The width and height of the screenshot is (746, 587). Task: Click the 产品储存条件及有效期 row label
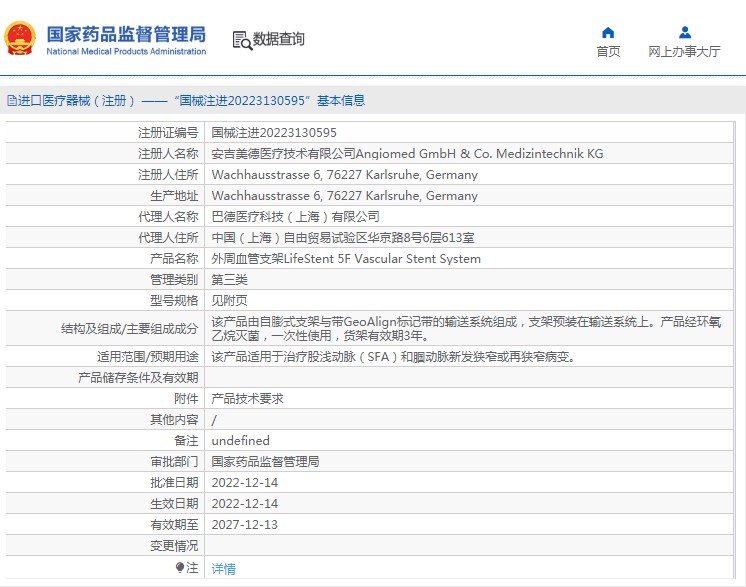(138, 378)
